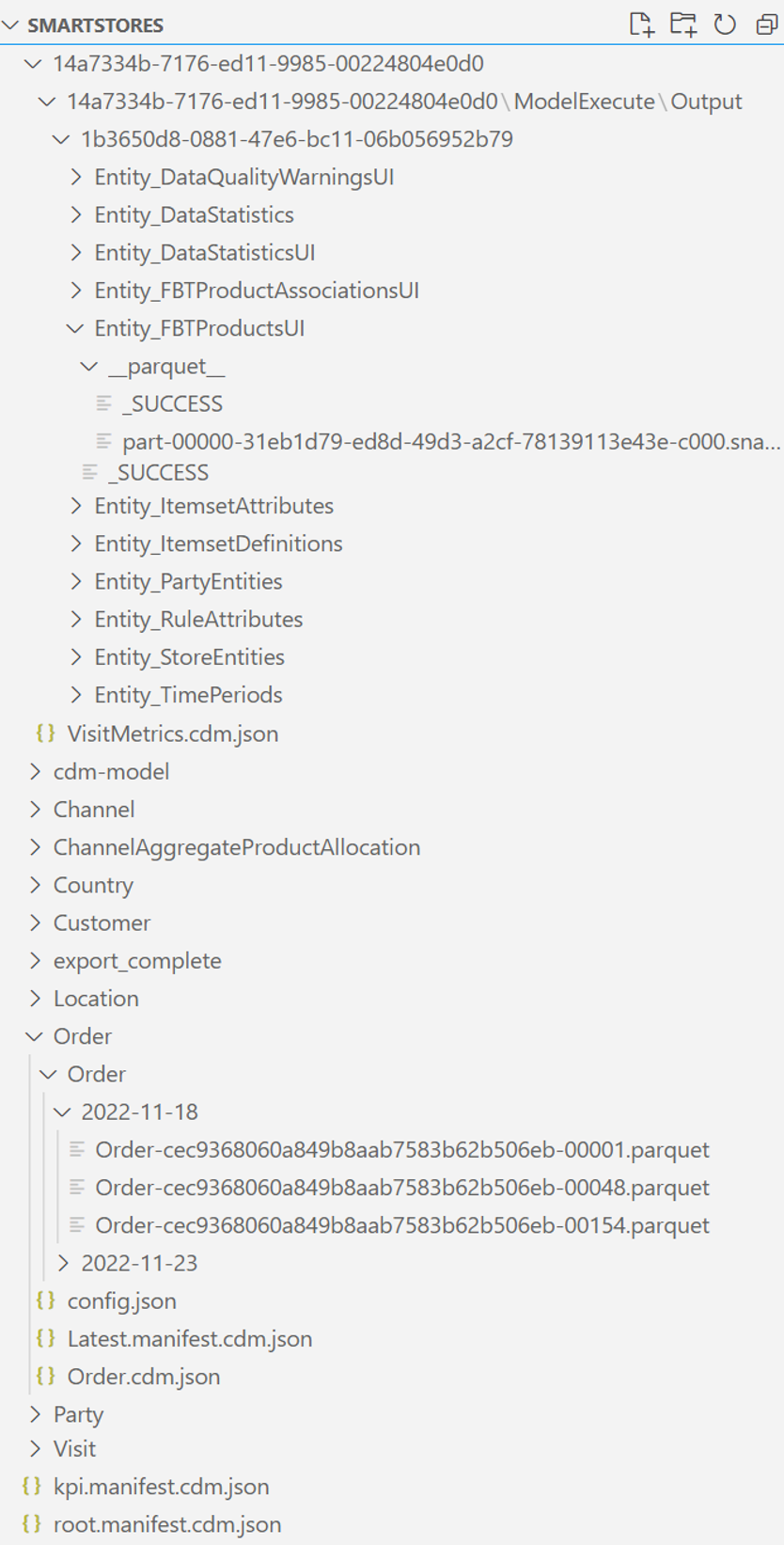Select the part-00000 snappy parquet file
The height and width of the screenshot is (1545, 784).
pos(451,442)
